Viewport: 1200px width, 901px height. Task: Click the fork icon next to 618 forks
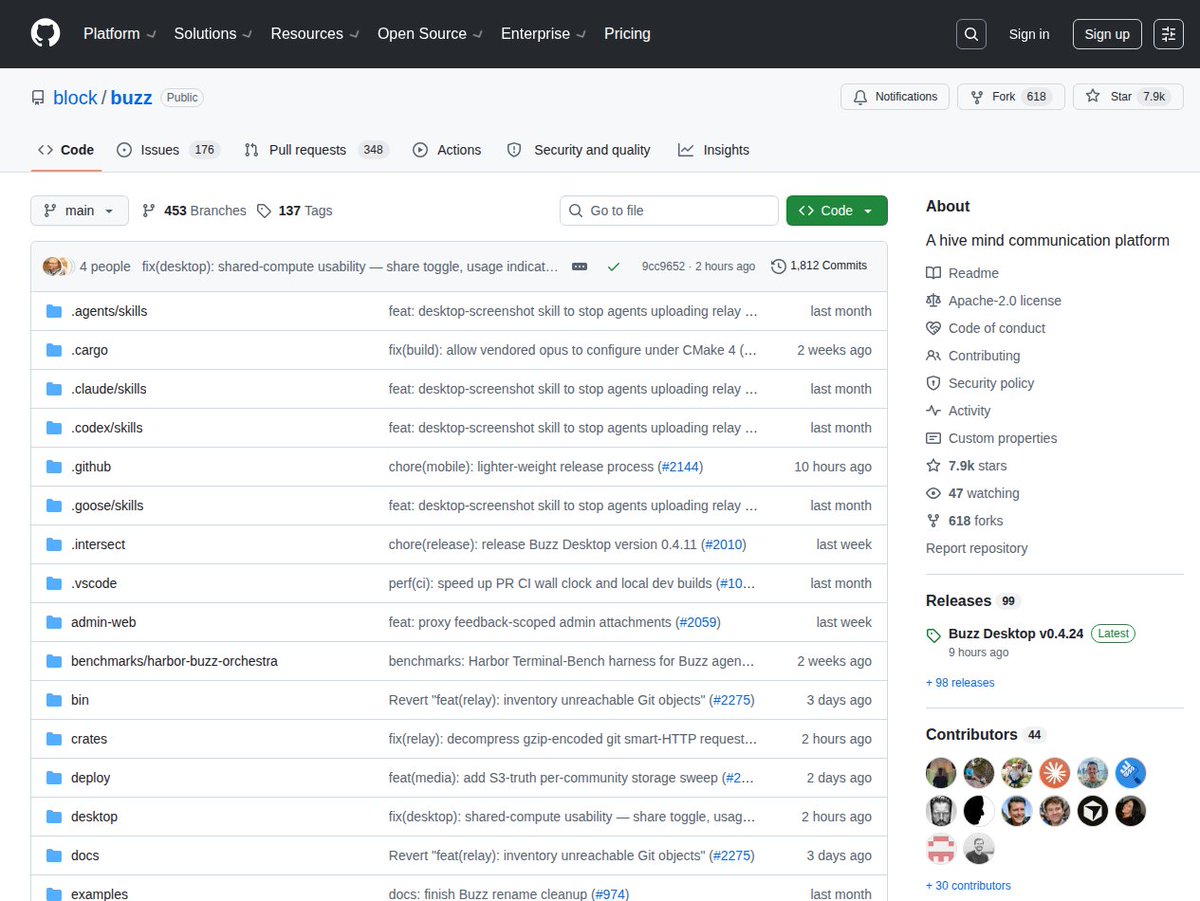coord(934,521)
